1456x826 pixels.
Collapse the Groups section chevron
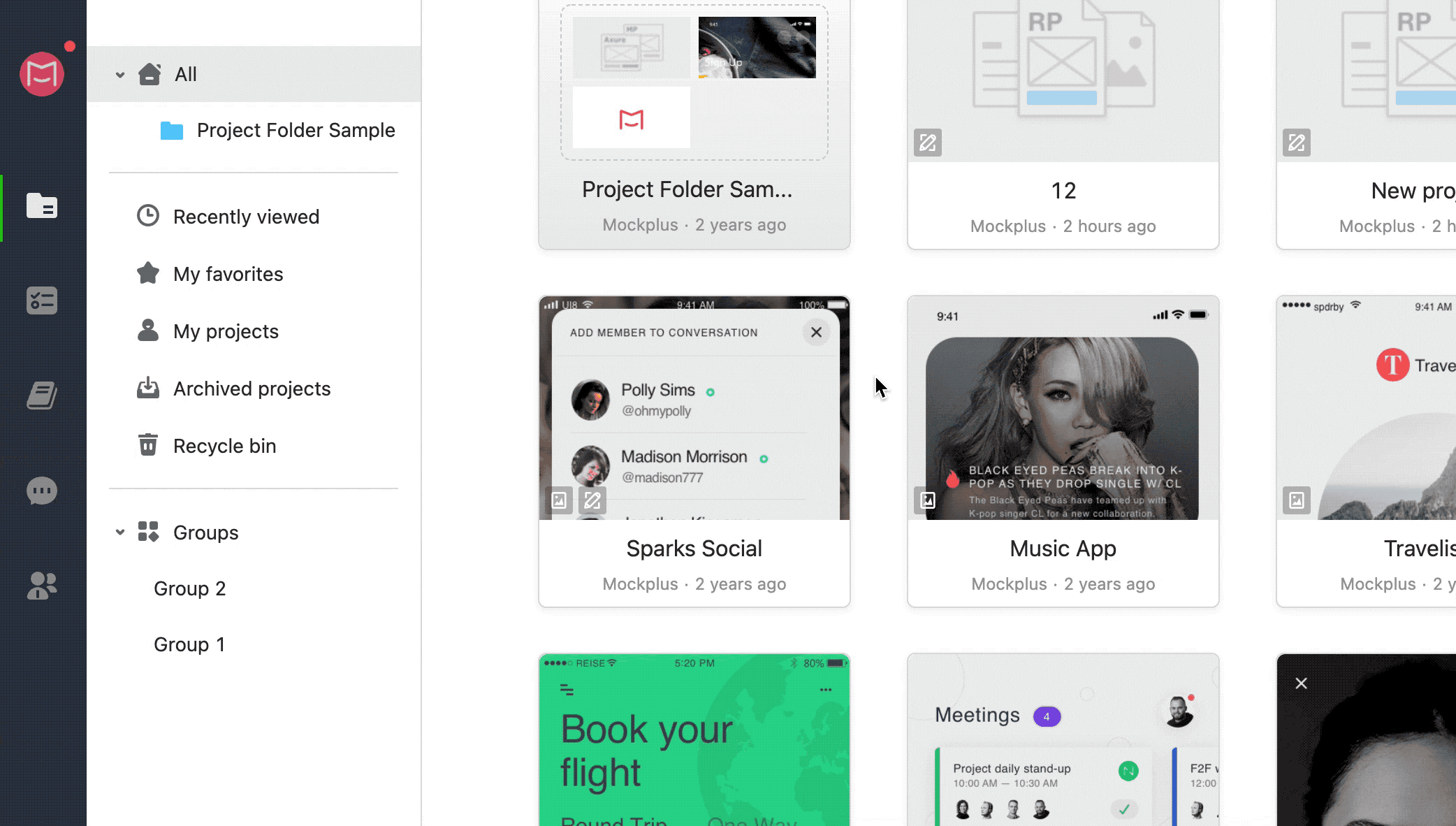[120, 532]
